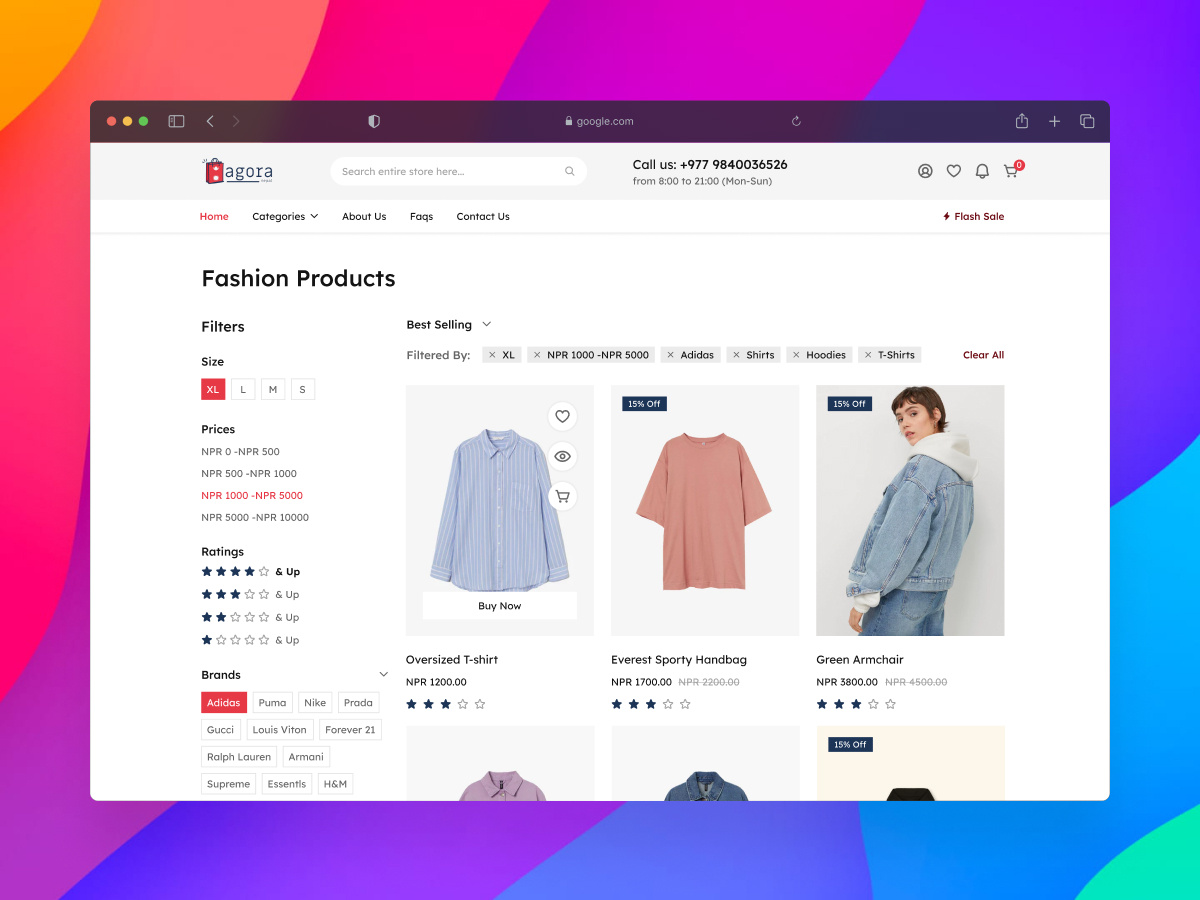Collapse the Brands filter section
Screen dimensions: 1200x900
[x=383, y=675]
